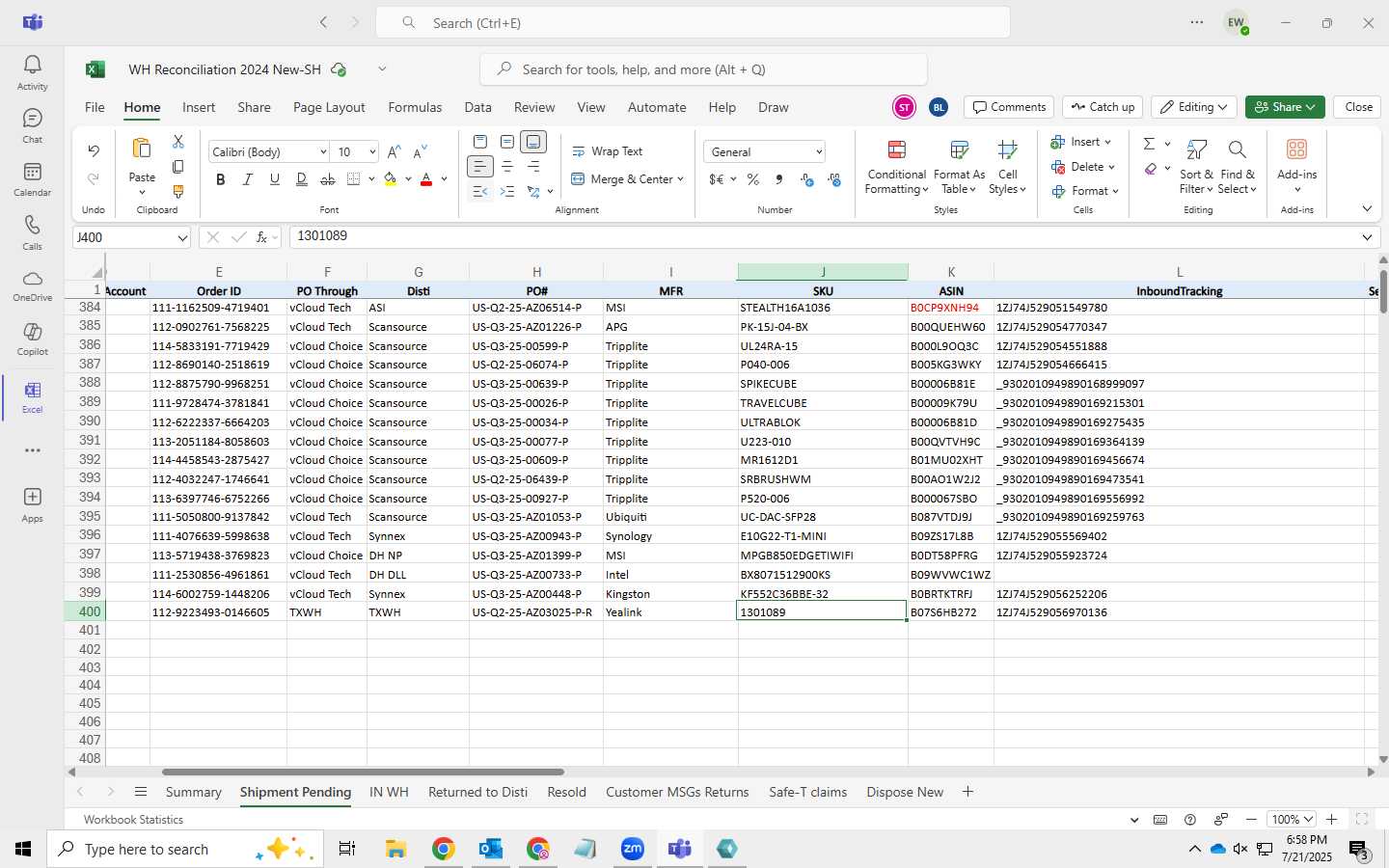Click the Undo arrow icon
Screen dimensions: 1389x868
94,150
